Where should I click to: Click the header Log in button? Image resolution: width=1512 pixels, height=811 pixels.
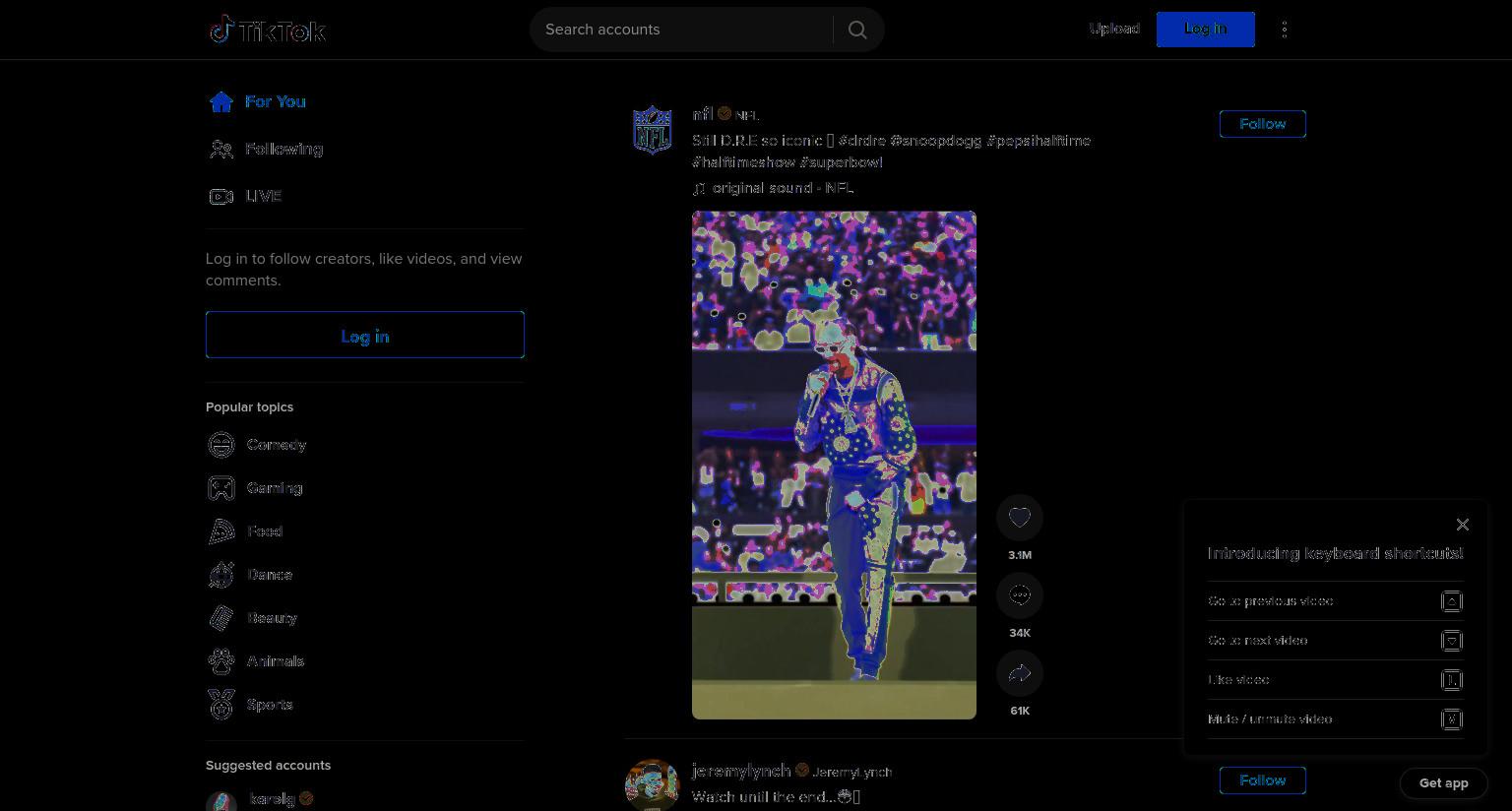pos(1206,30)
